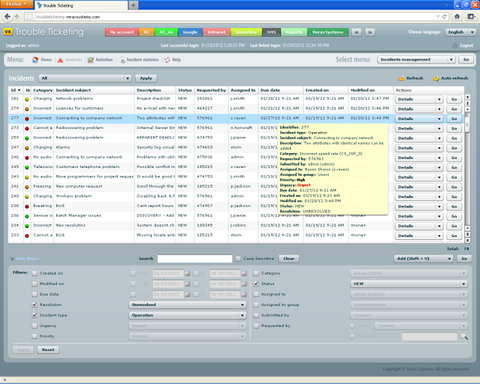Open the Activities menu icon
The height and width of the screenshot is (384, 480).
pyautogui.click(x=90, y=60)
